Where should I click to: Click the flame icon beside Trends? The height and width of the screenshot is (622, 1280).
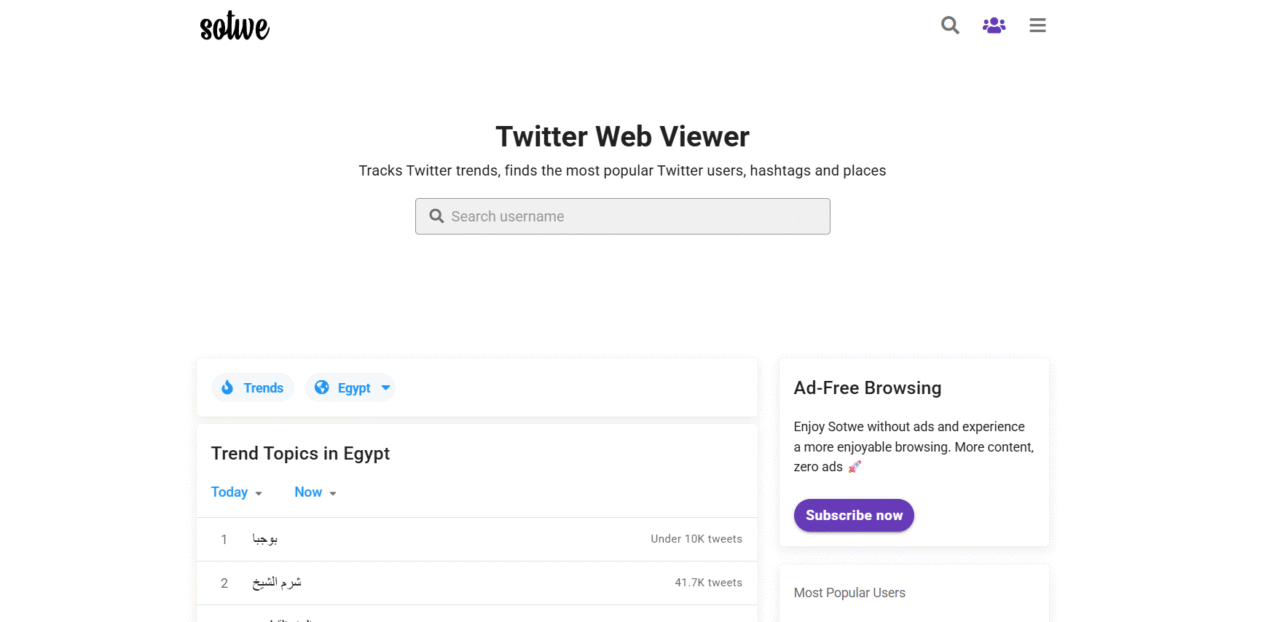point(227,388)
